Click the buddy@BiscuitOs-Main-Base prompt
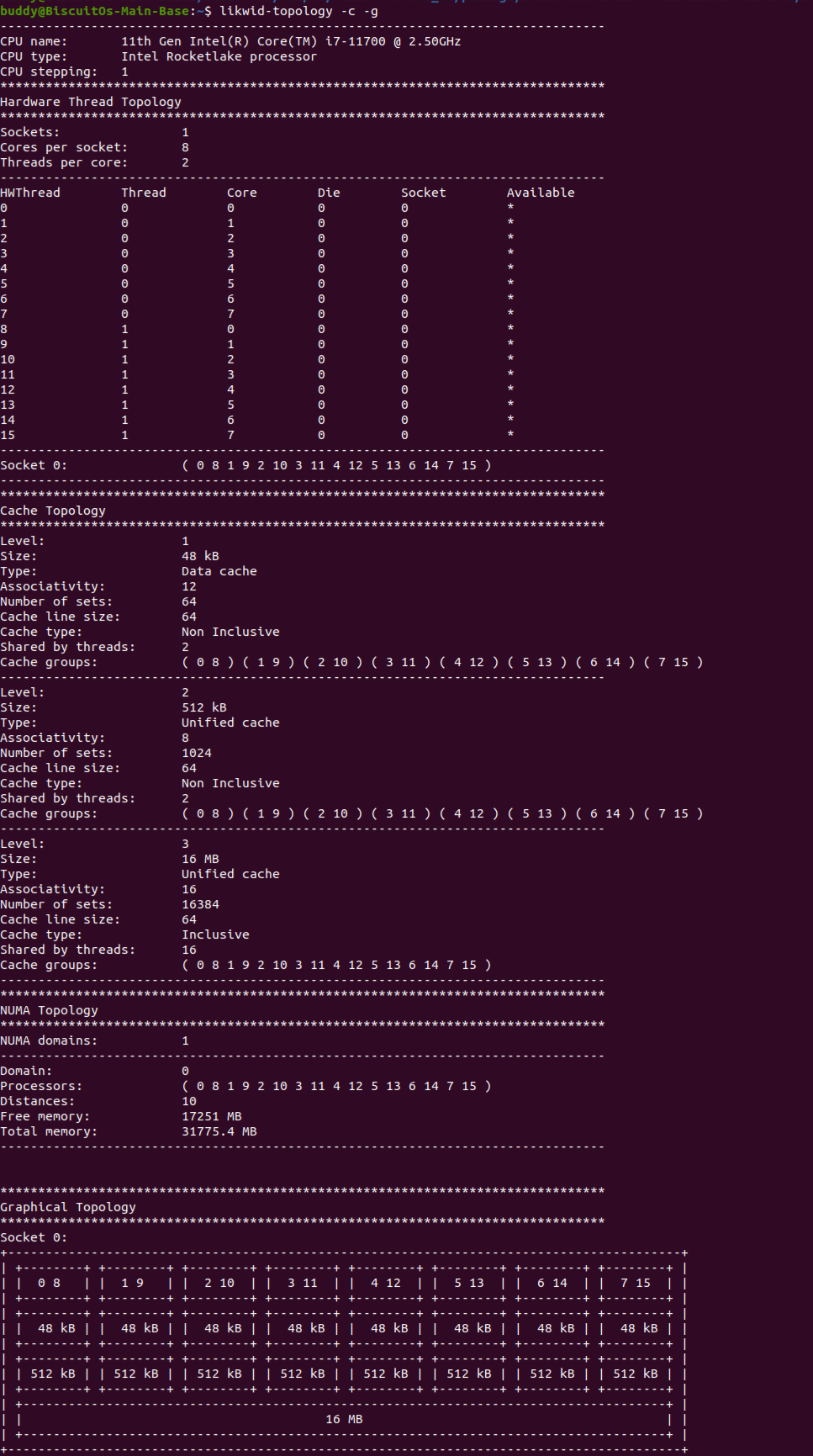This screenshot has width=813, height=1456. [94, 11]
